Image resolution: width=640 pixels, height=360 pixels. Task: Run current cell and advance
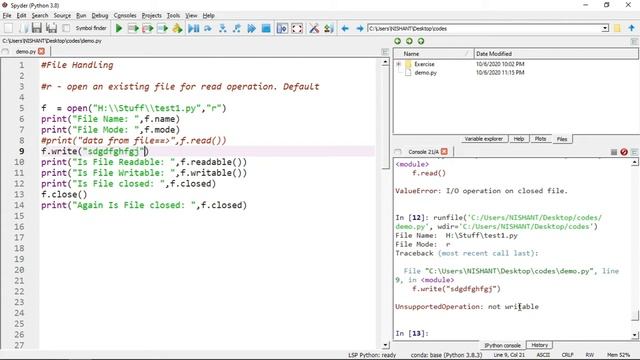pos(148,28)
